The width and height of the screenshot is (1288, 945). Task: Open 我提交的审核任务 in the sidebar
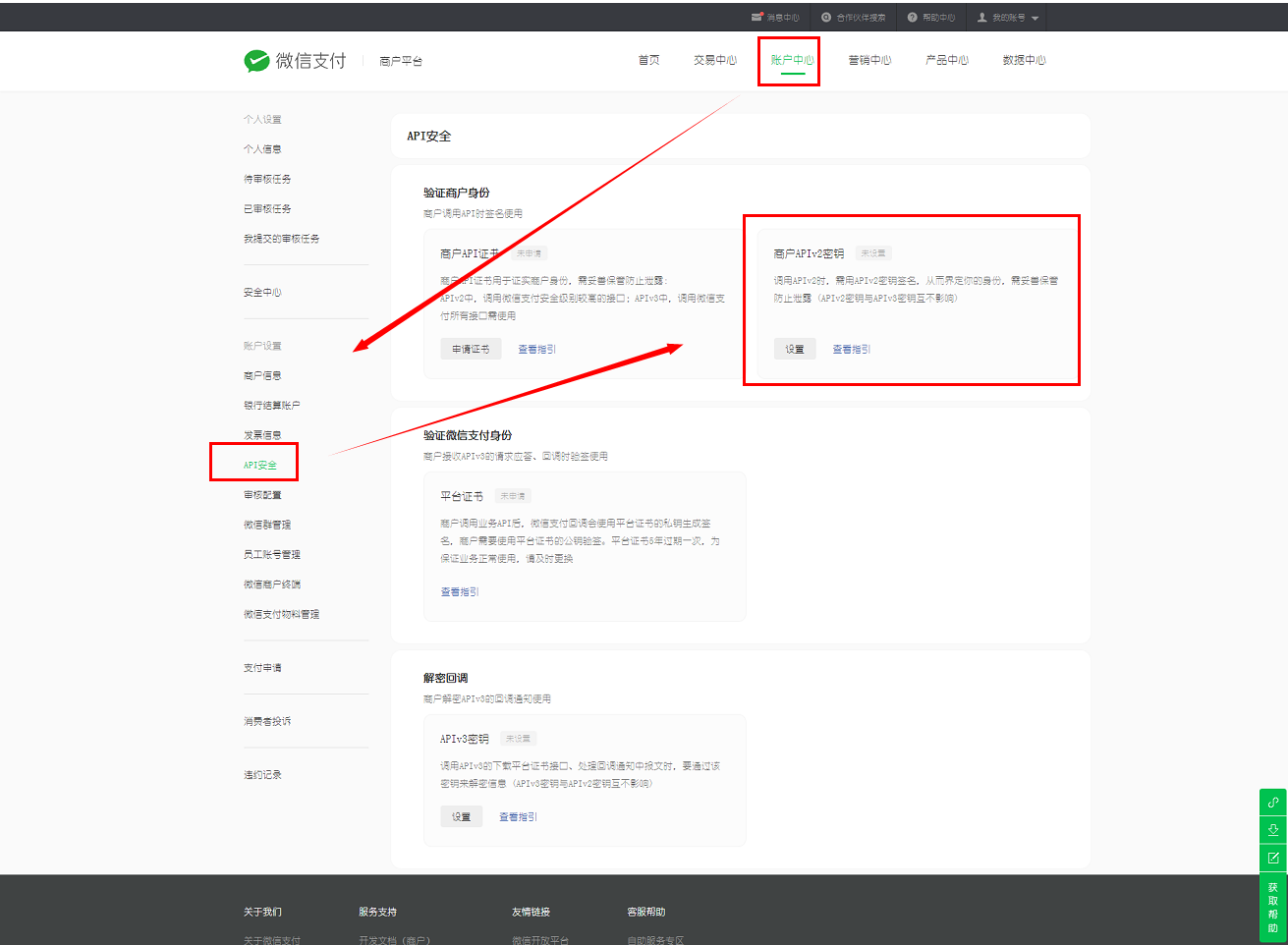click(x=281, y=239)
